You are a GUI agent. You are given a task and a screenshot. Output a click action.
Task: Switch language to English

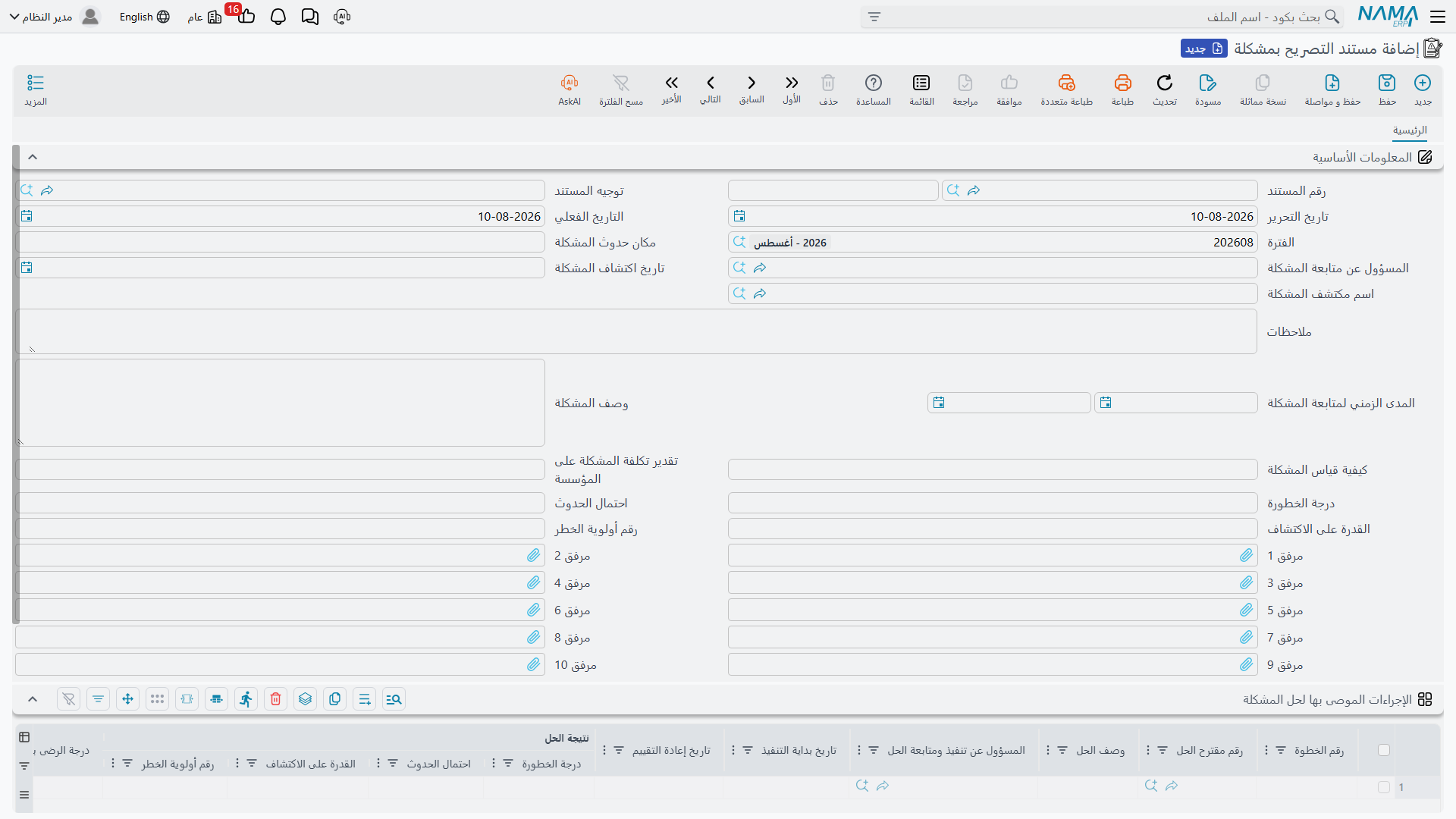pyautogui.click(x=144, y=17)
